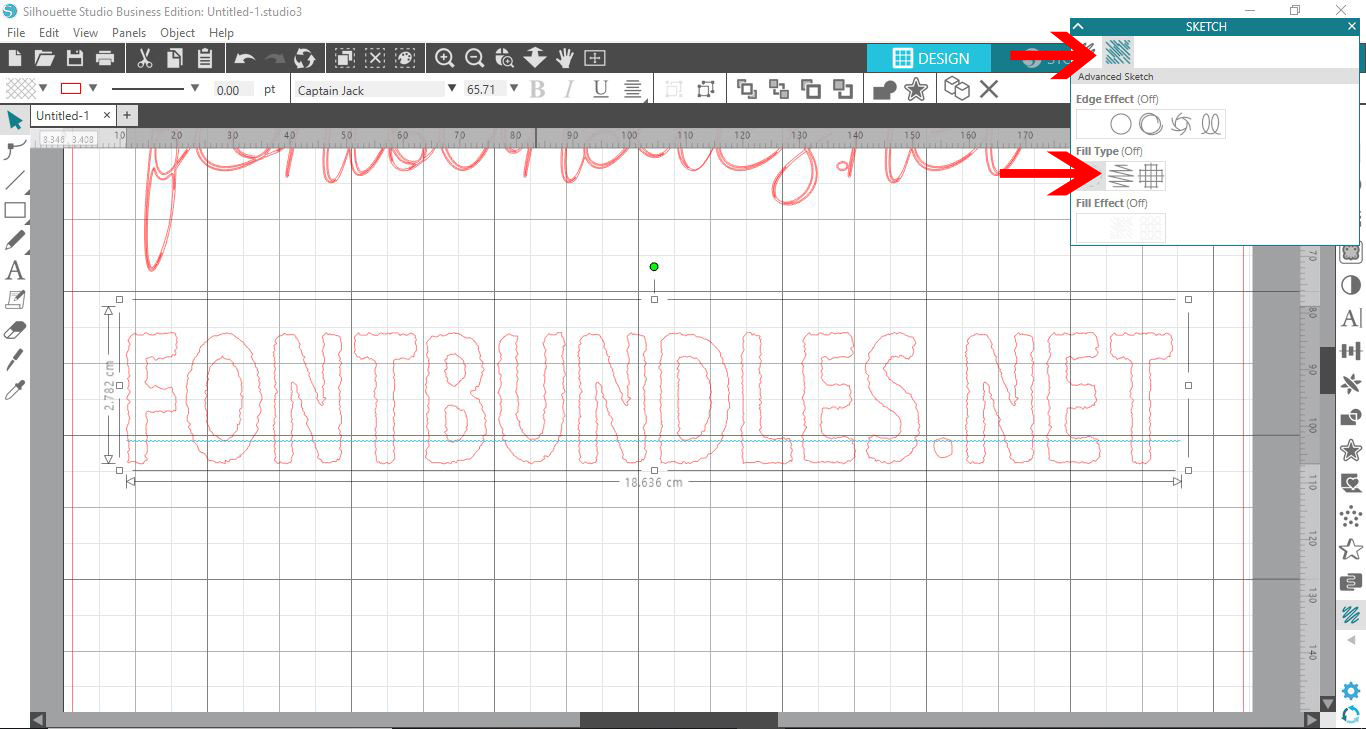
Task: Select the Knife tool
Action: 15,361
